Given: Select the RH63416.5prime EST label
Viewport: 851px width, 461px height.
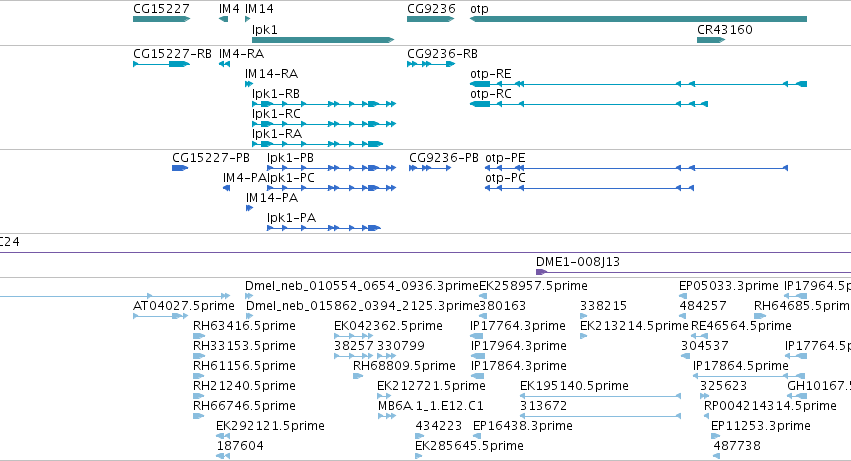Looking at the screenshot, I should coord(244,326).
